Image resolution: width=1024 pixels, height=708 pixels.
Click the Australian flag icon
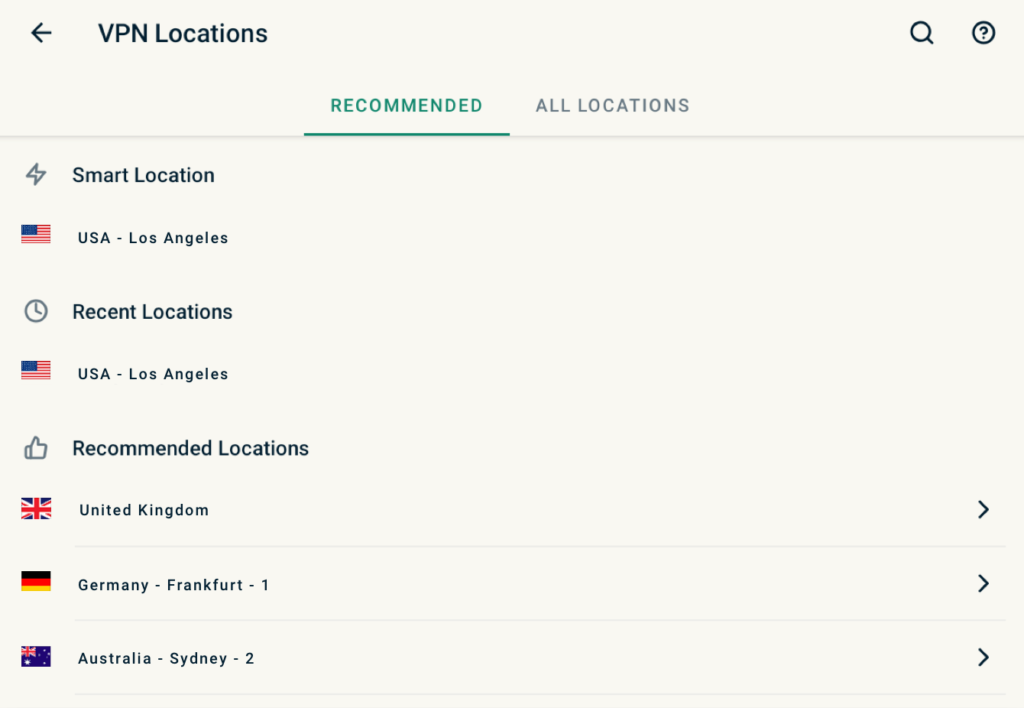pos(36,657)
